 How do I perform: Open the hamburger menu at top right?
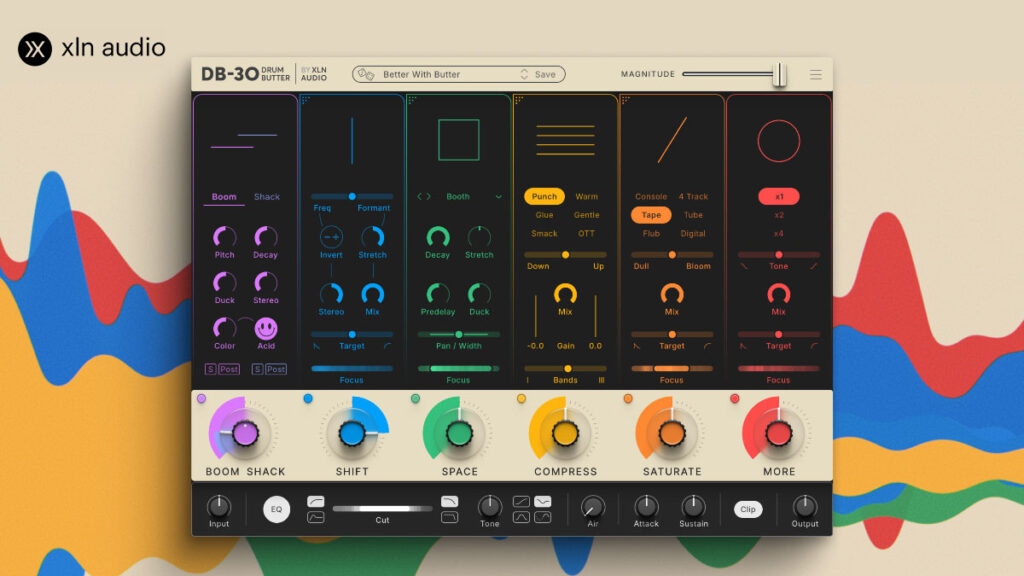click(x=816, y=74)
